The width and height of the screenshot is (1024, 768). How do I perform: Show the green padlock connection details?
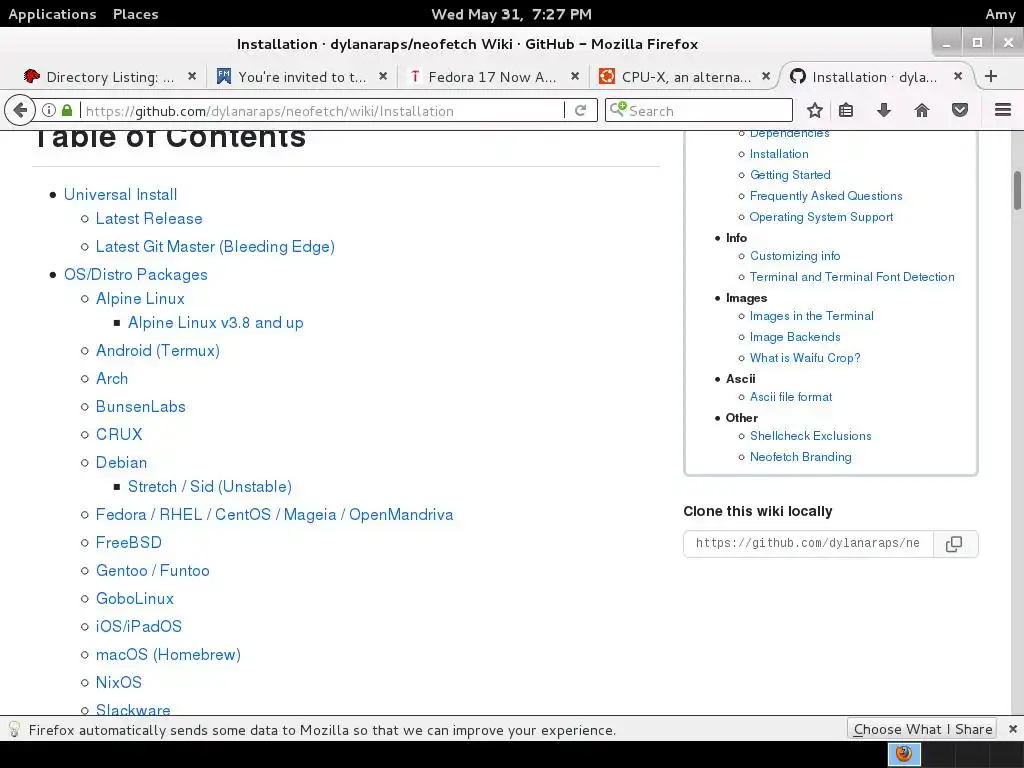(67, 110)
